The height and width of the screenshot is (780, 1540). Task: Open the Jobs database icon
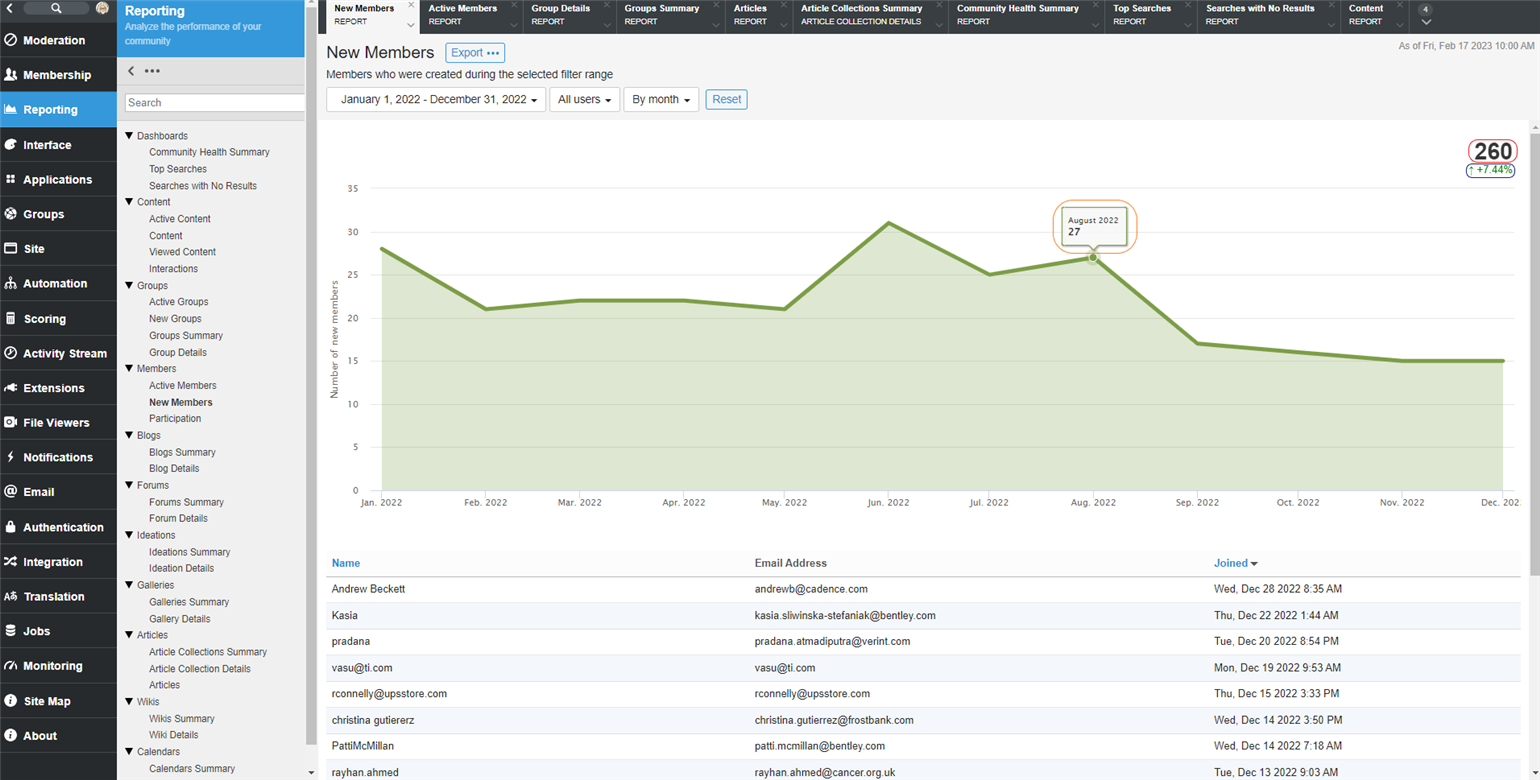11,631
